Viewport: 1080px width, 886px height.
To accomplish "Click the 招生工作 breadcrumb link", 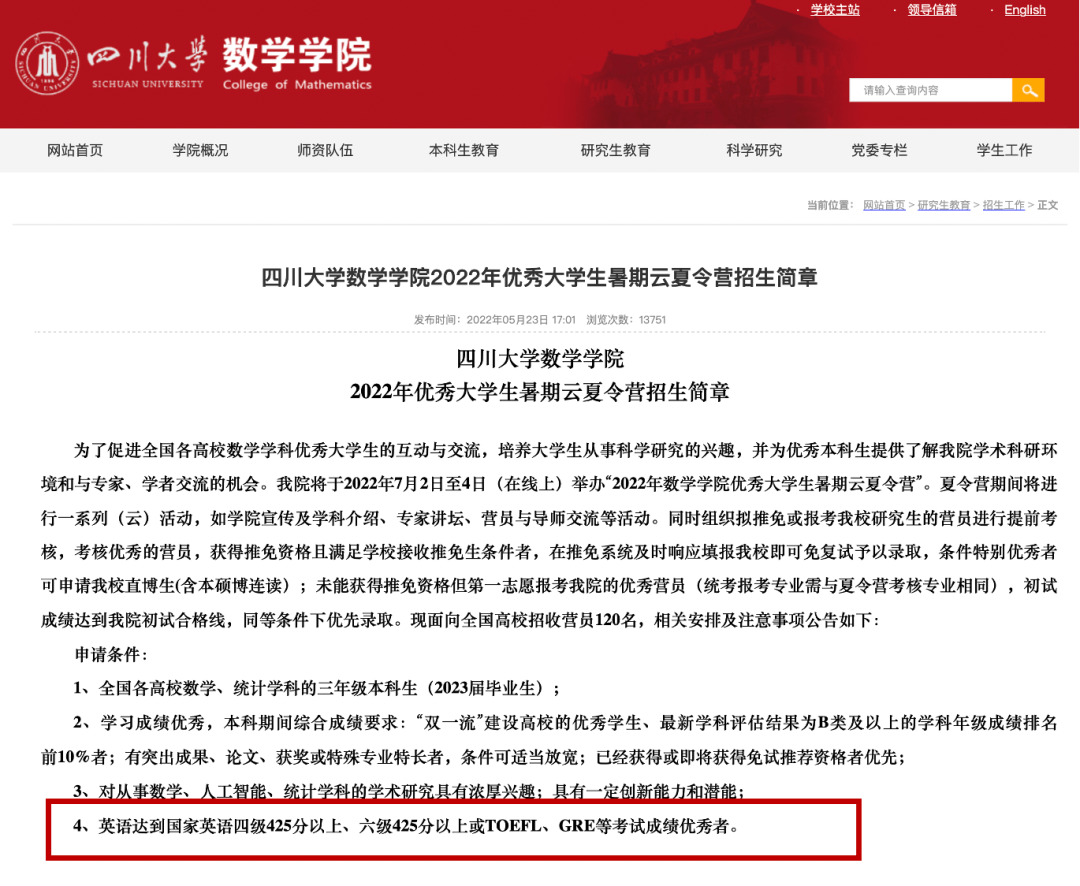I will [1004, 205].
